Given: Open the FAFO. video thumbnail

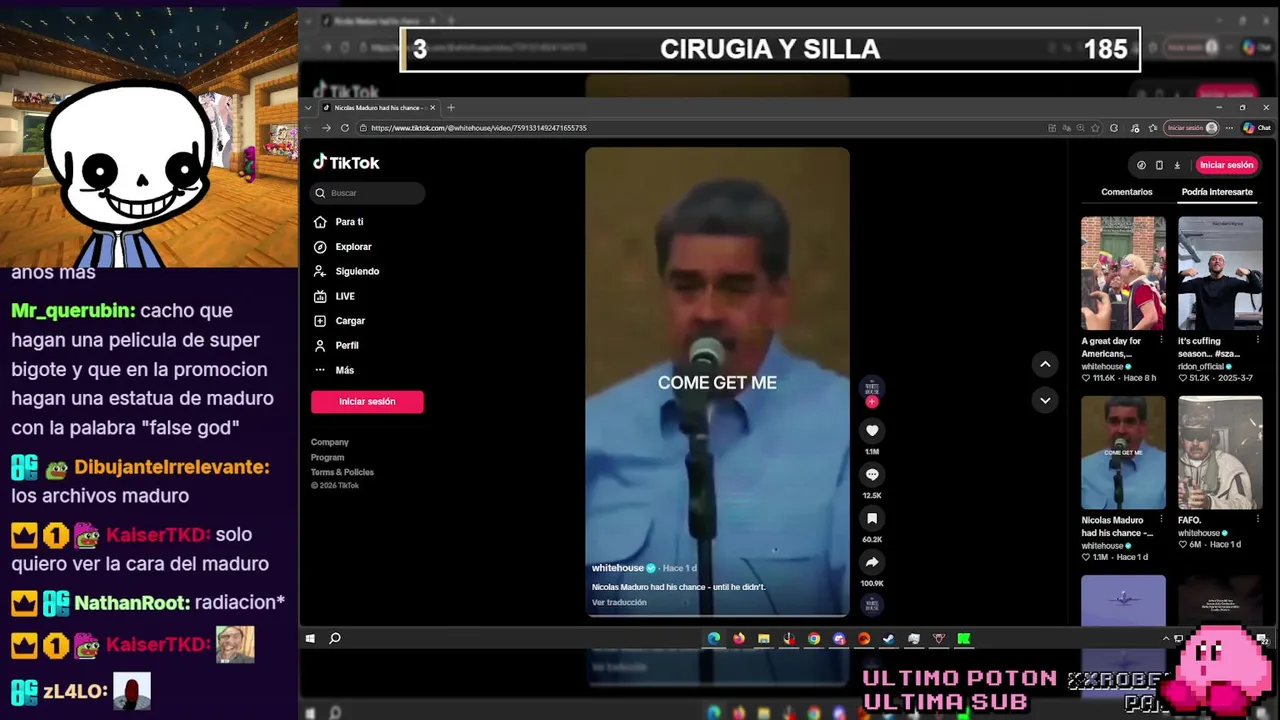Looking at the screenshot, I should (x=1220, y=453).
